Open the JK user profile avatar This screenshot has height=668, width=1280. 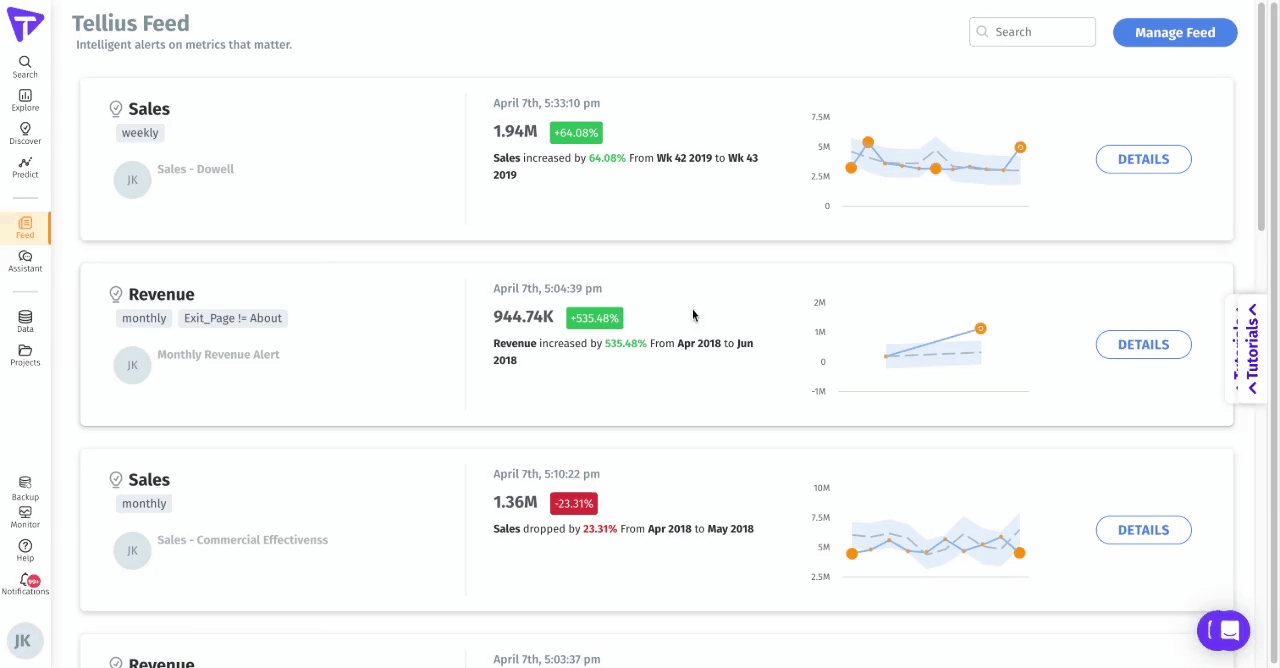point(22,641)
